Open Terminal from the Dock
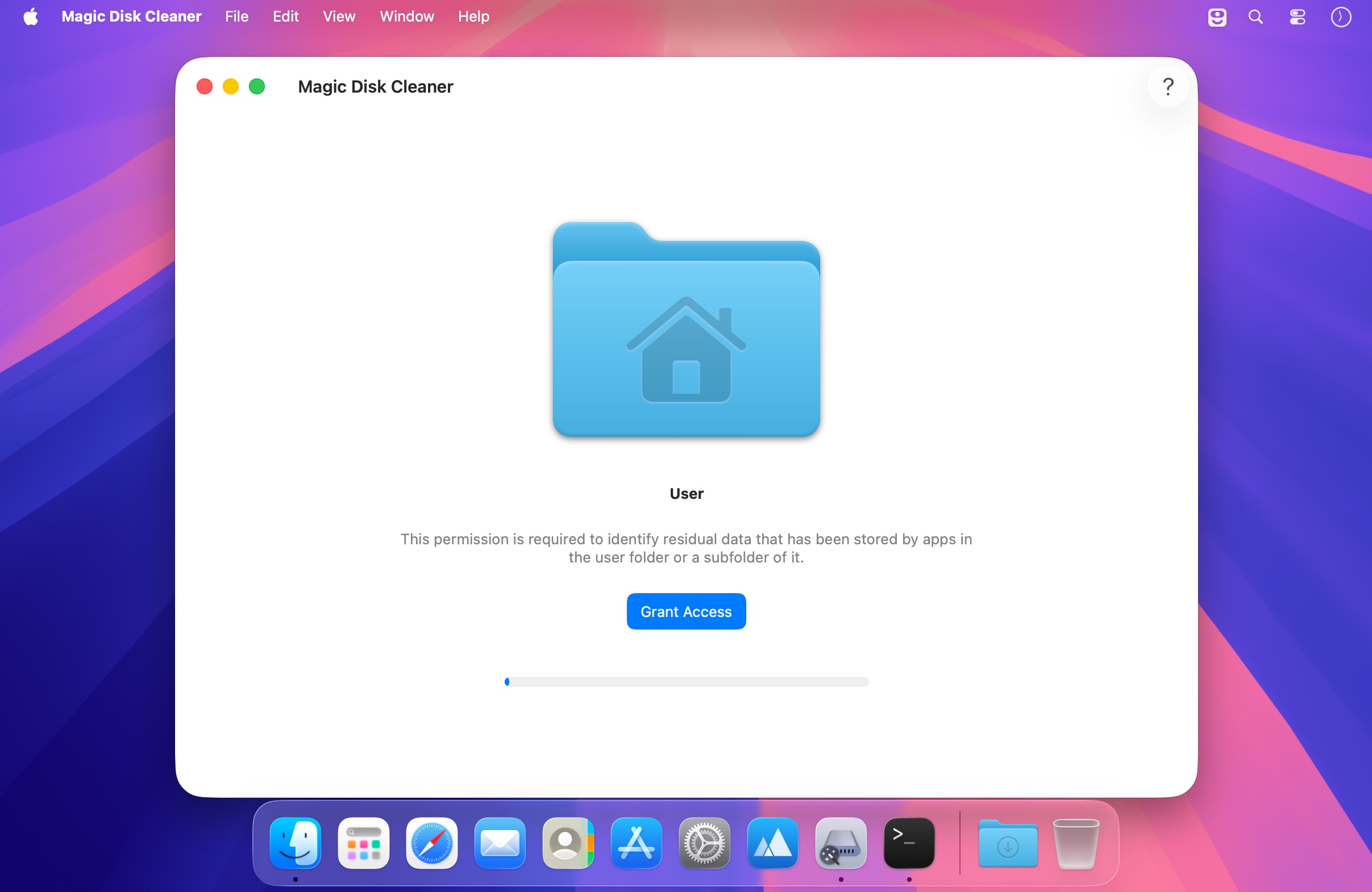Screen dimensions: 1372x892 [x=909, y=843]
